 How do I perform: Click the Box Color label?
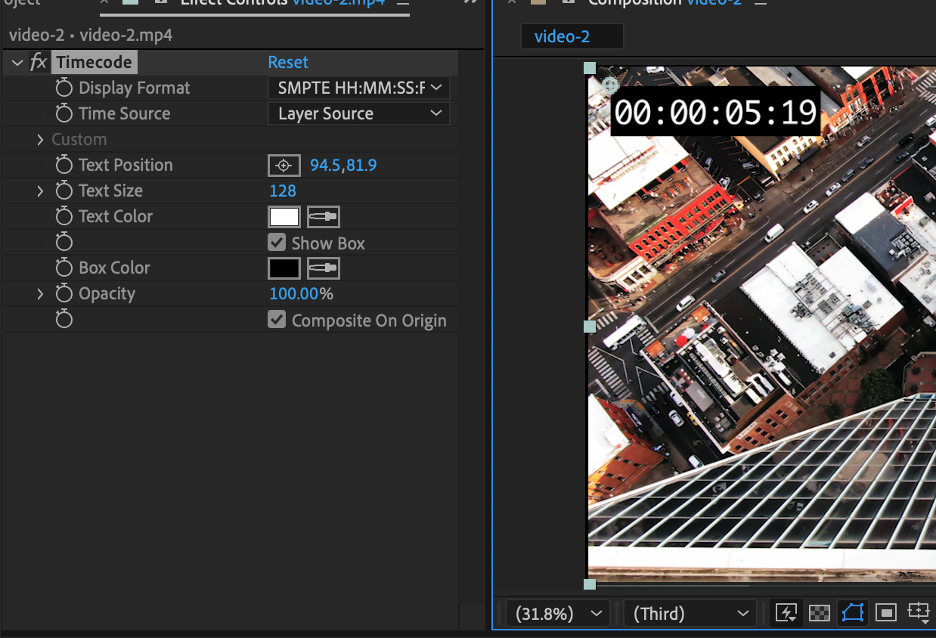tap(114, 268)
